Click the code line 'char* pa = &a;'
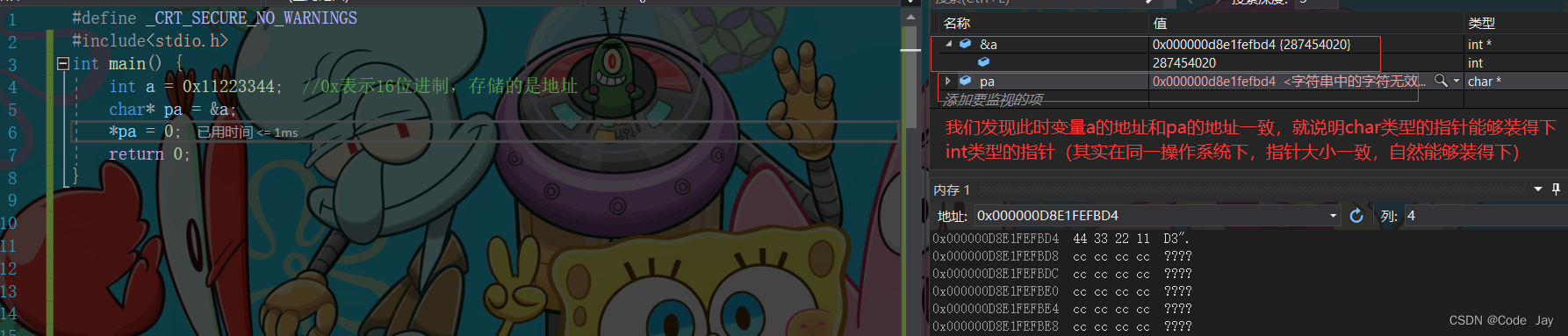The width and height of the screenshot is (1568, 336). [x=173, y=110]
